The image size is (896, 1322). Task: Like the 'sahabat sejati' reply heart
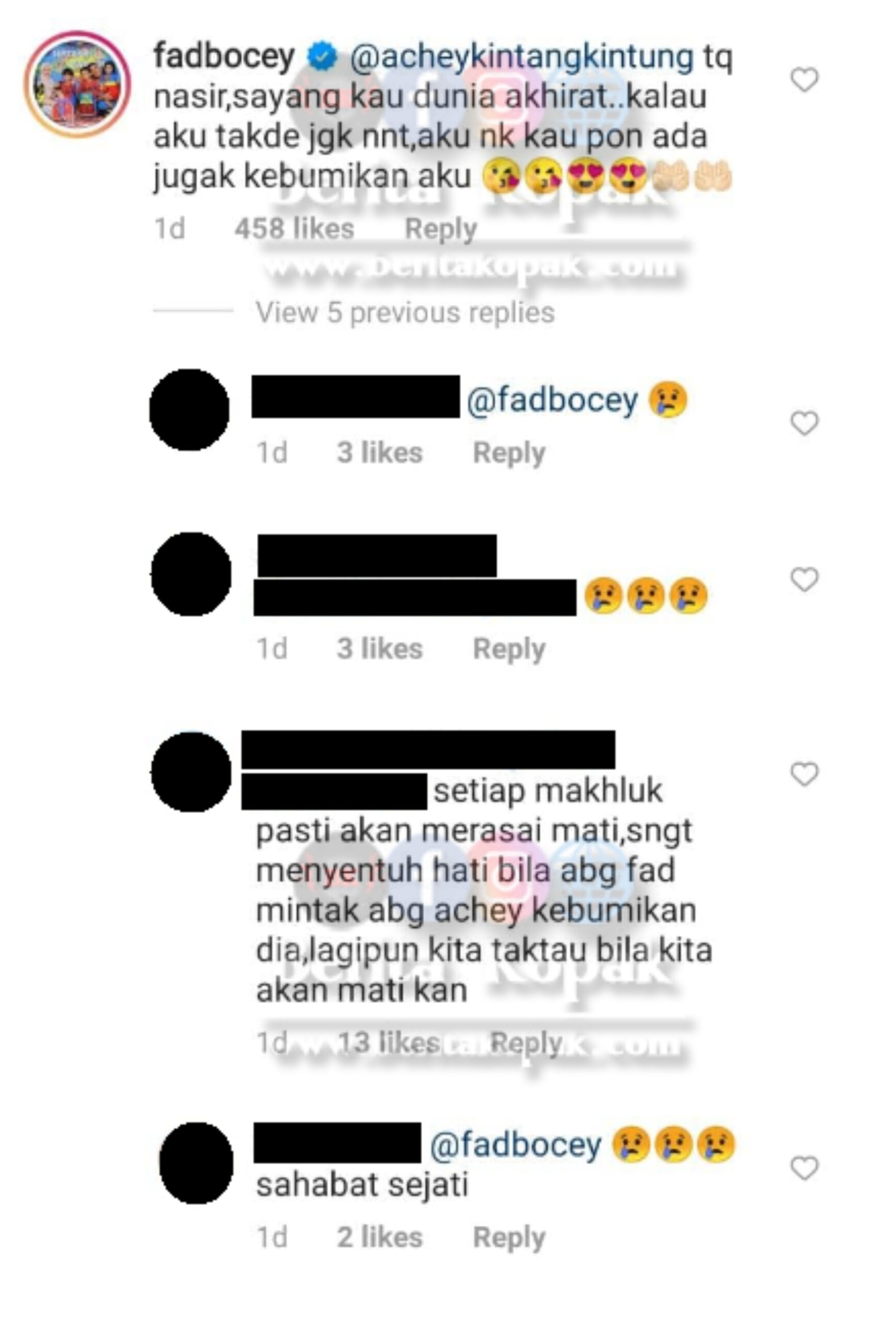pyautogui.click(x=805, y=1168)
